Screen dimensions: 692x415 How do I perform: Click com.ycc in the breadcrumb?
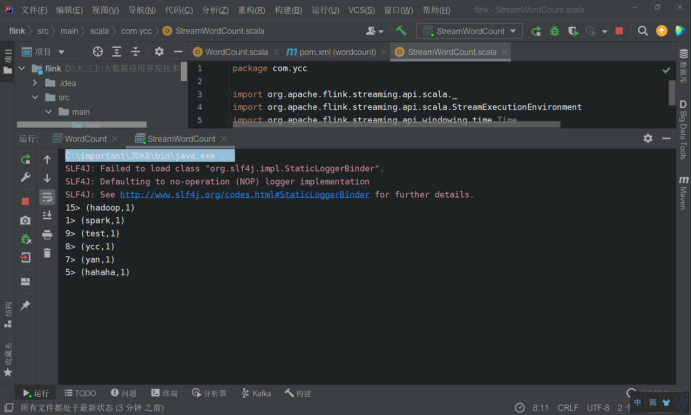point(136,31)
